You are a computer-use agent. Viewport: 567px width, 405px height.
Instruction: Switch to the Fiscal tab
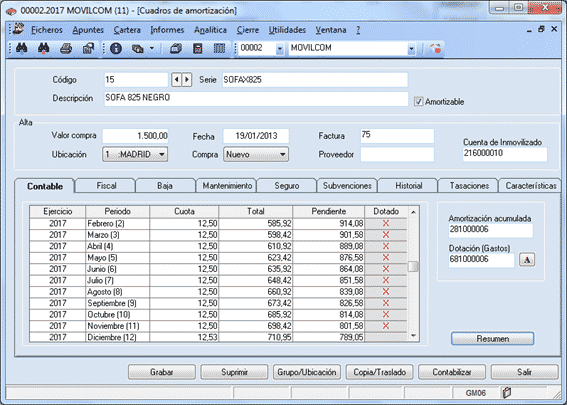106,186
